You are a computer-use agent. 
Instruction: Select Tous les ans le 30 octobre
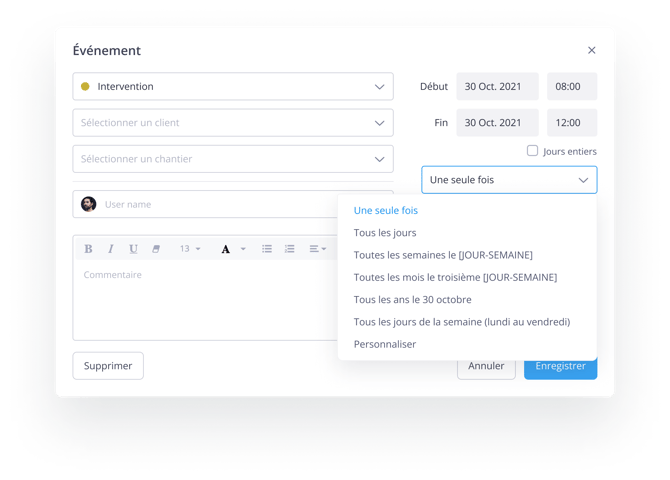tap(412, 300)
